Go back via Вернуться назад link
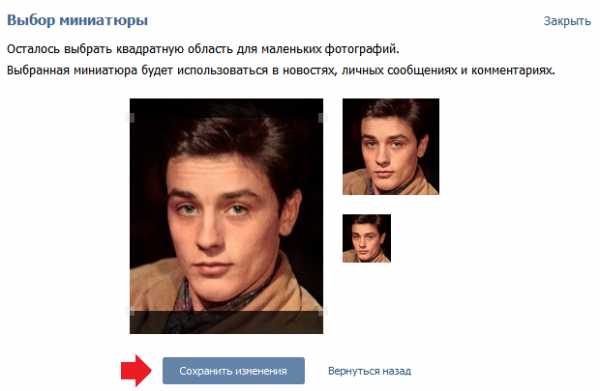 [369, 371]
